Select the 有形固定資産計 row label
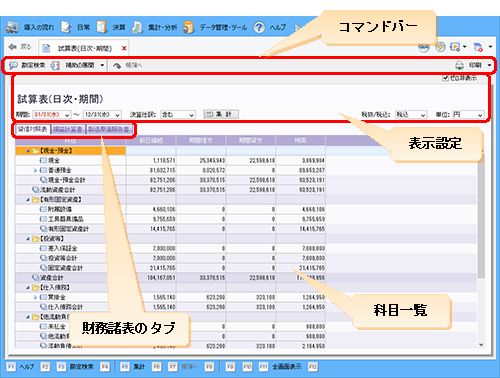Screen dimensions: 500x378 click(x=69, y=229)
